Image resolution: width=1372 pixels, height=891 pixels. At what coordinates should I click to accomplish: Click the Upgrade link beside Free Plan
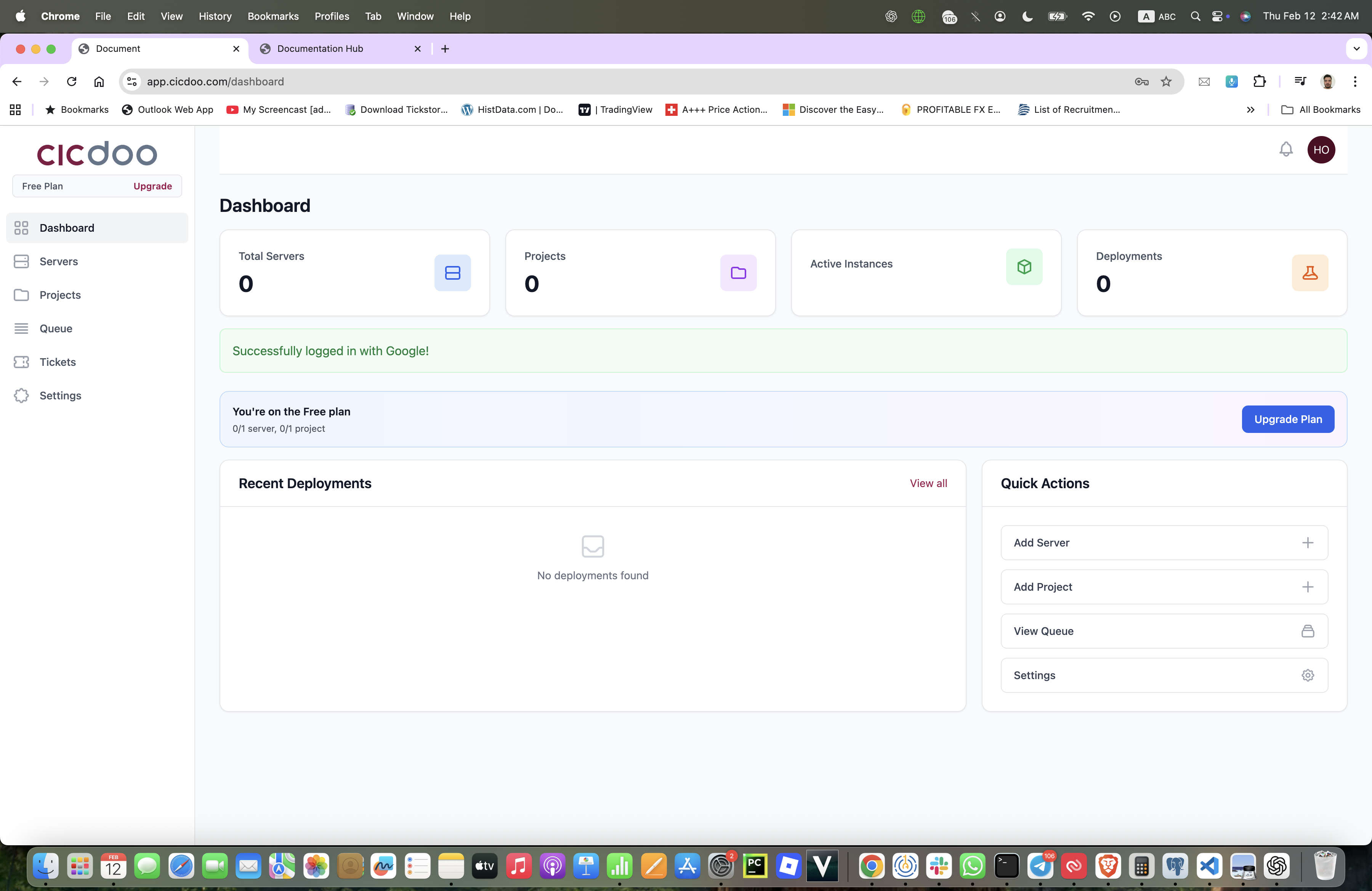pyautogui.click(x=152, y=186)
